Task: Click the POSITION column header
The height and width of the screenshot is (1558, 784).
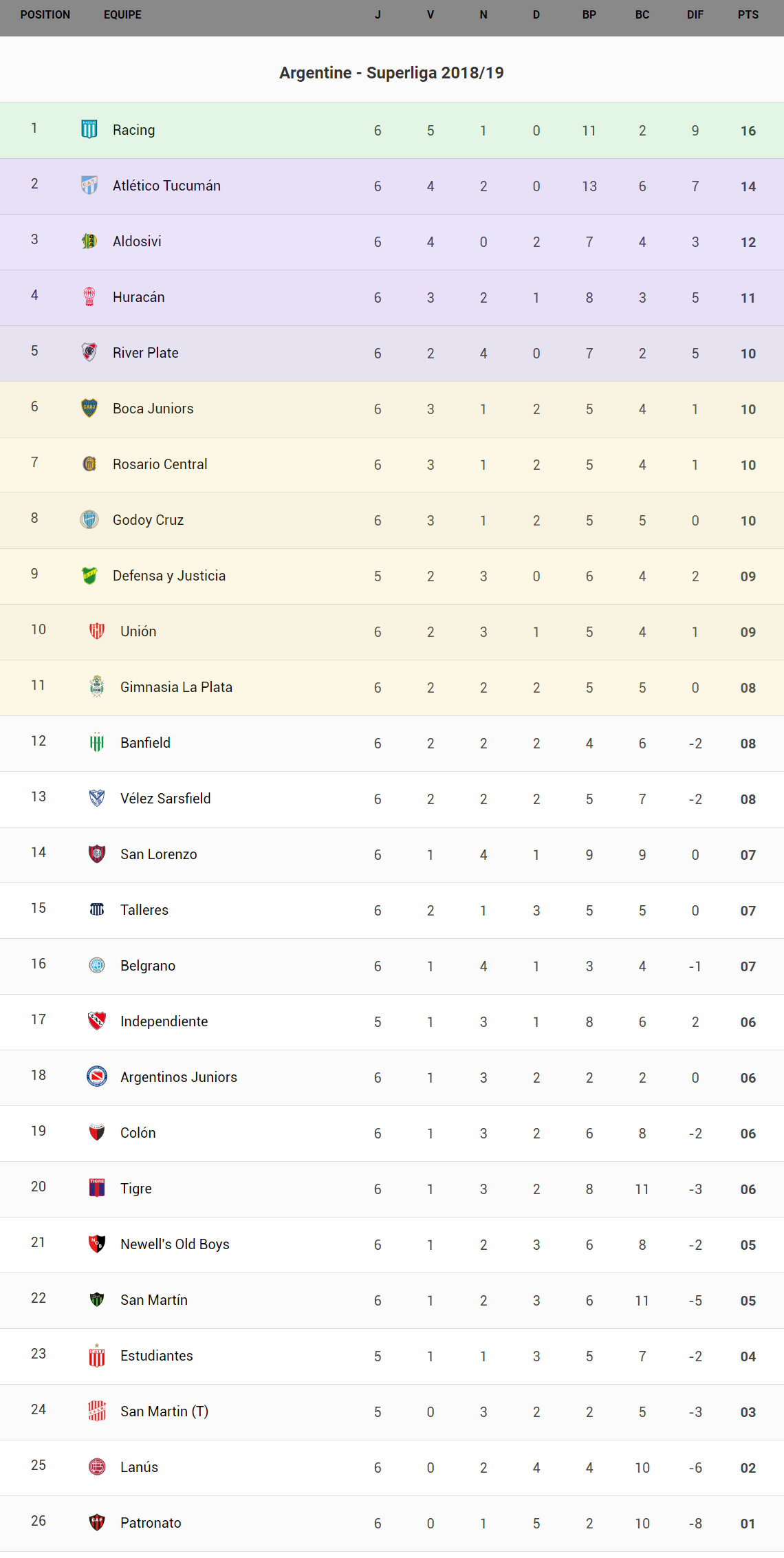Action: click(45, 15)
